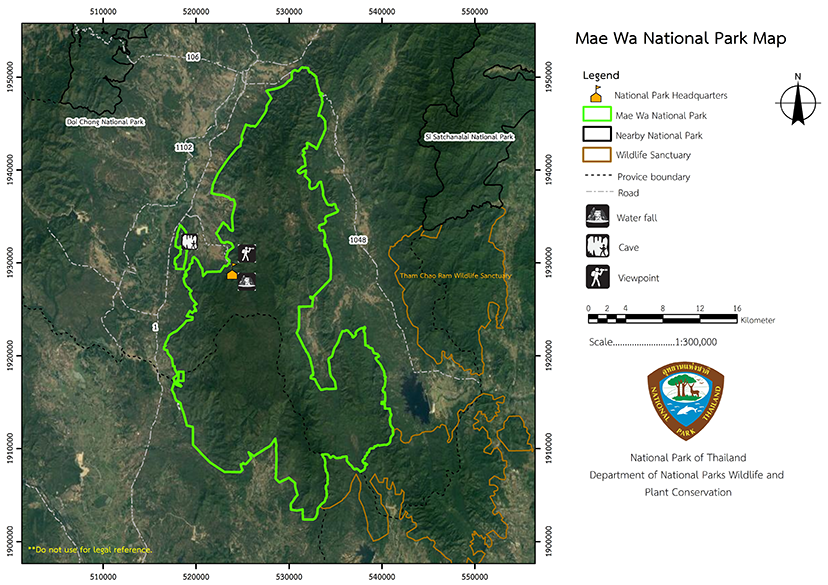Click the green Mae Wa National Park swatch
Image resolution: width=828 pixels, height=585 pixels.
tap(596, 115)
